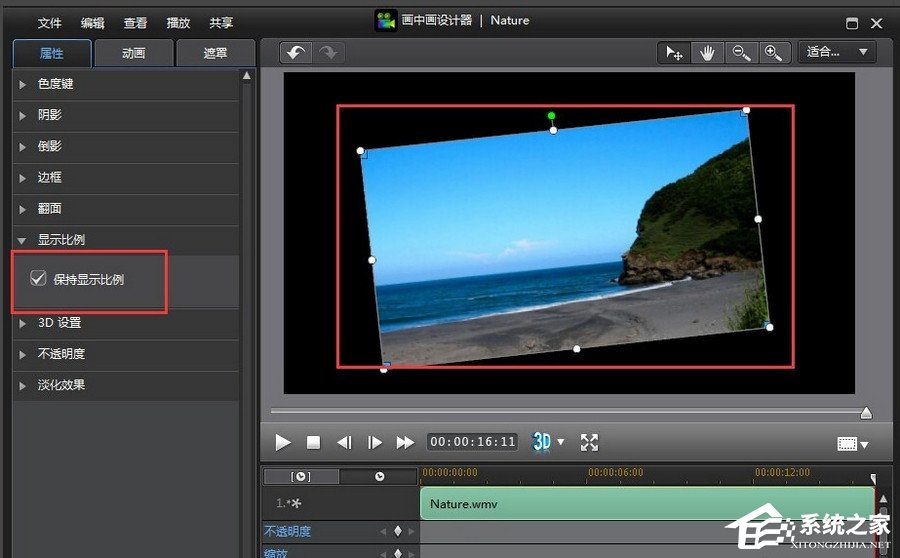Select the hand pan tool
The height and width of the screenshot is (558, 900).
[x=707, y=53]
